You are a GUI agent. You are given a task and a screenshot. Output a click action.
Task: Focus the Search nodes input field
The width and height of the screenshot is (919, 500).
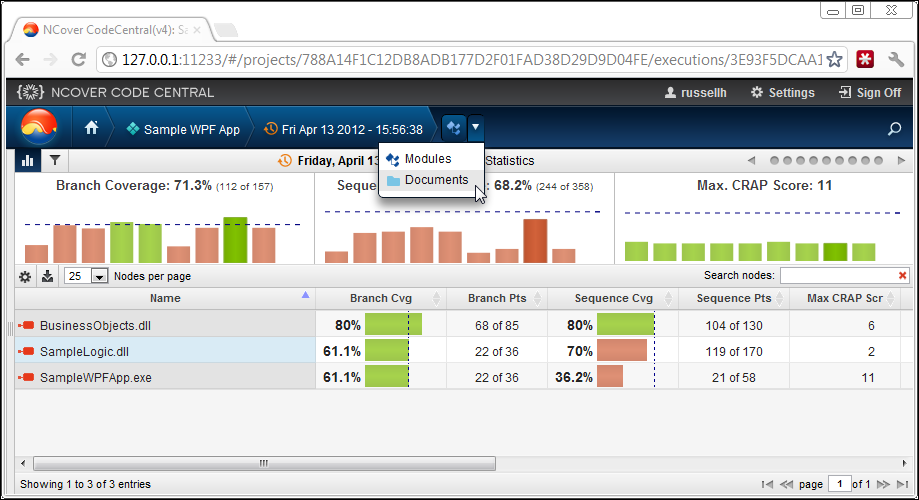pos(839,275)
